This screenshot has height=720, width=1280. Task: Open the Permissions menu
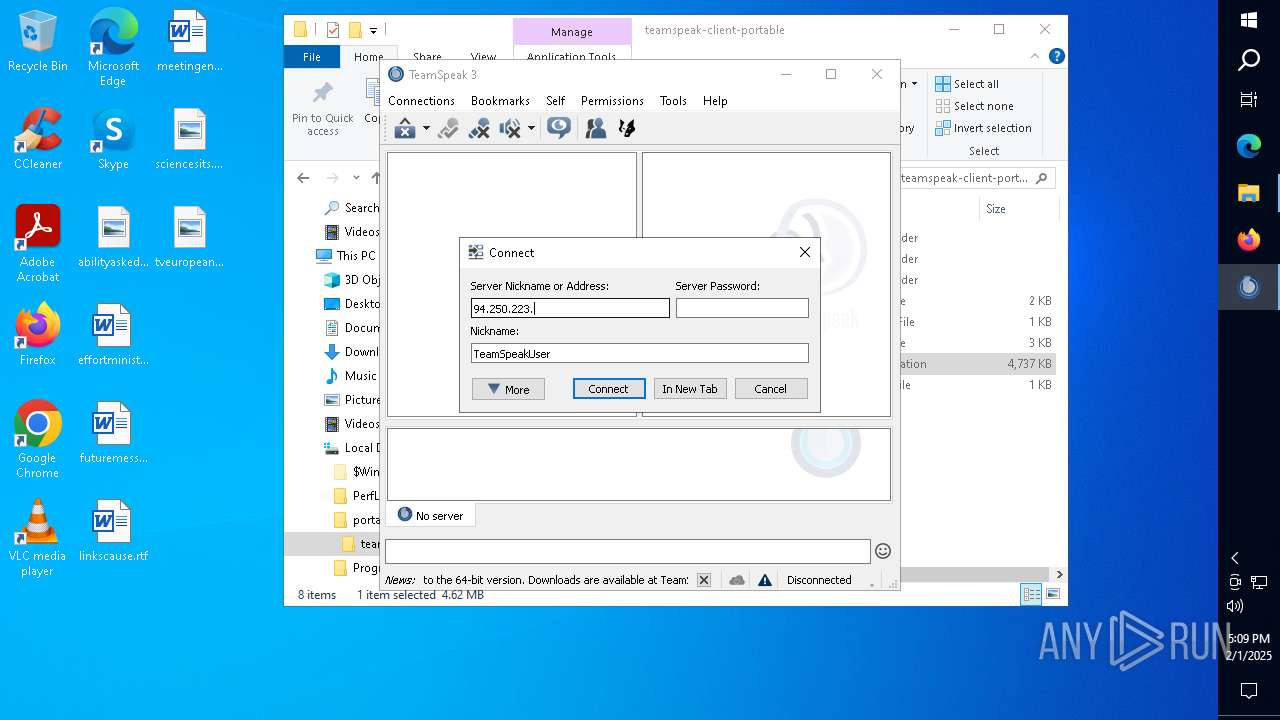coord(612,101)
